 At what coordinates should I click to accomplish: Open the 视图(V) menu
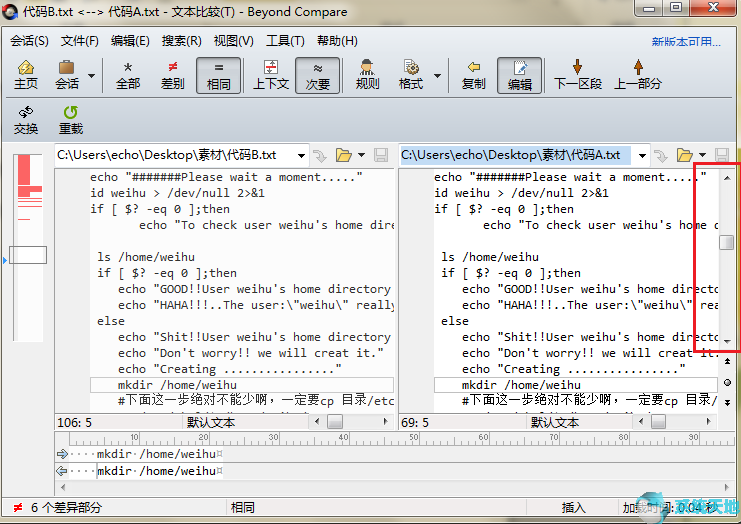[x=233, y=41]
